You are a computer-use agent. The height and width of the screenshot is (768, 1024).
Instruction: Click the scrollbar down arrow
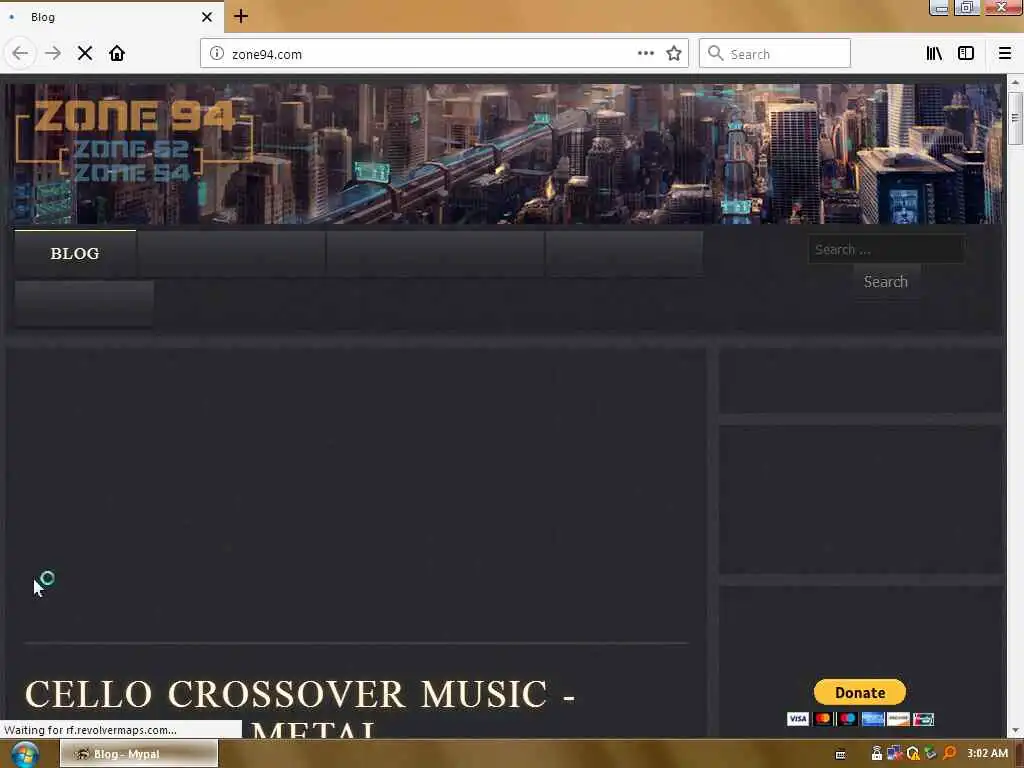tap(1014, 731)
